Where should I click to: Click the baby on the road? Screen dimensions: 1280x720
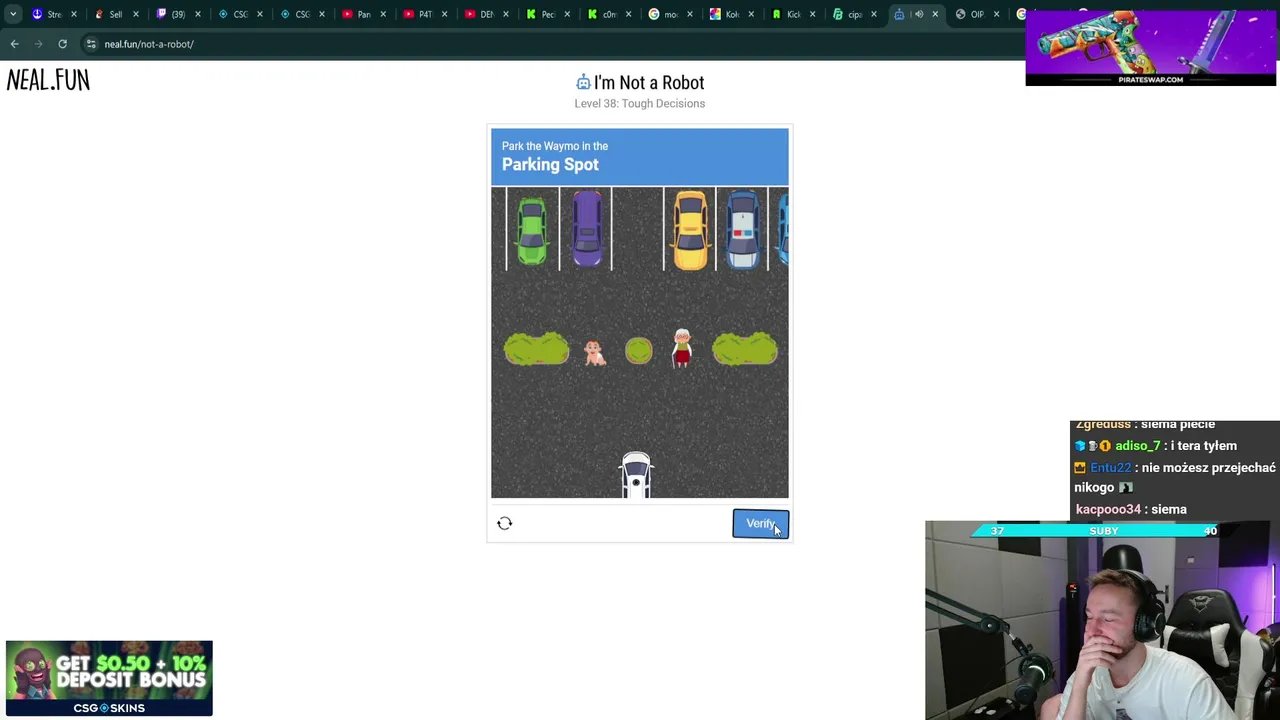tap(594, 353)
